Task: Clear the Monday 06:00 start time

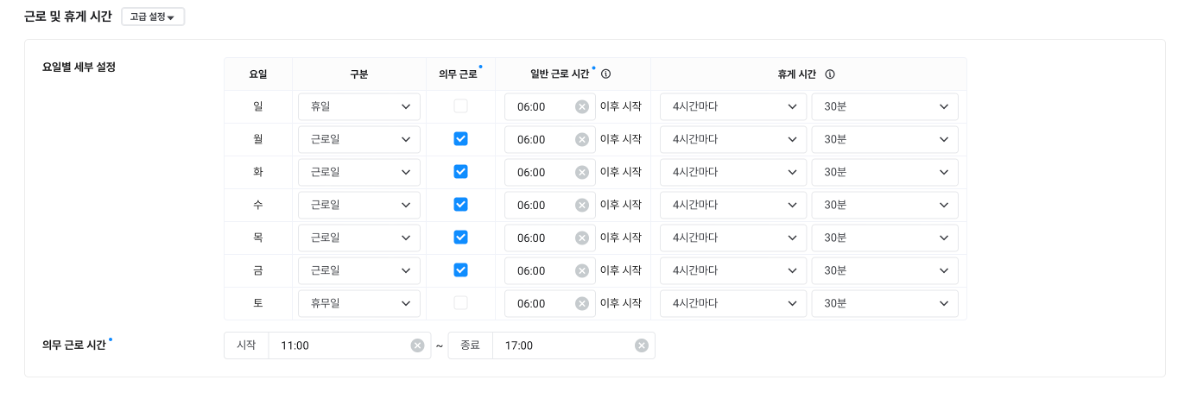Action: click(x=582, y=140)
